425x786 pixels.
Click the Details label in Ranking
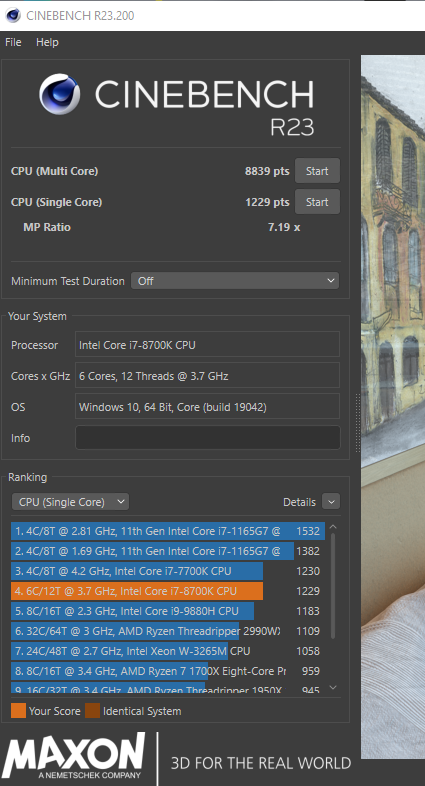(299, 502)
